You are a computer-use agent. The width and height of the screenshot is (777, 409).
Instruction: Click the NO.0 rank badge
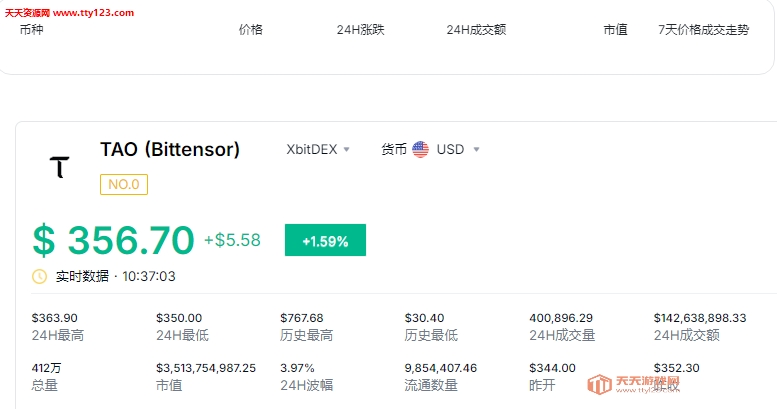[x=124, y=184]
